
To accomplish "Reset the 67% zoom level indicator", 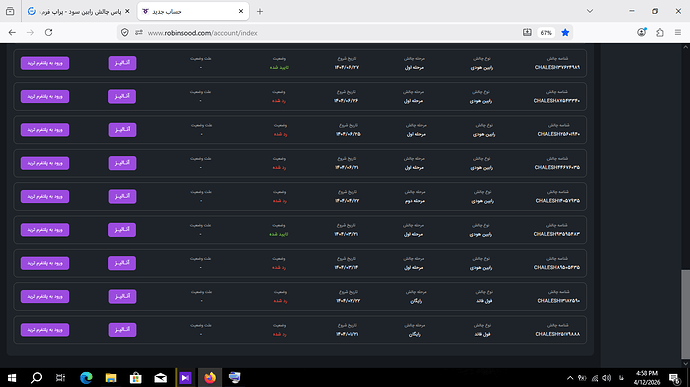I will point(546,33).
